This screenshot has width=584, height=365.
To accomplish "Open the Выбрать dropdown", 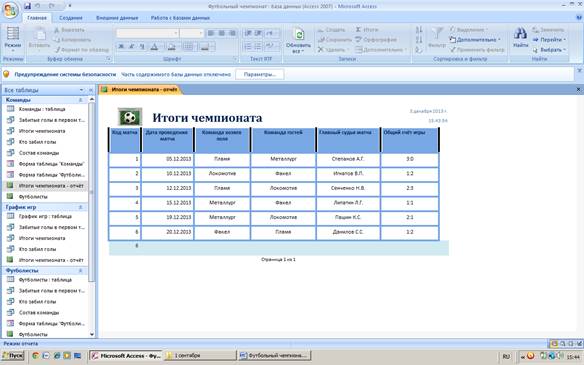I will tap(549, 50).
